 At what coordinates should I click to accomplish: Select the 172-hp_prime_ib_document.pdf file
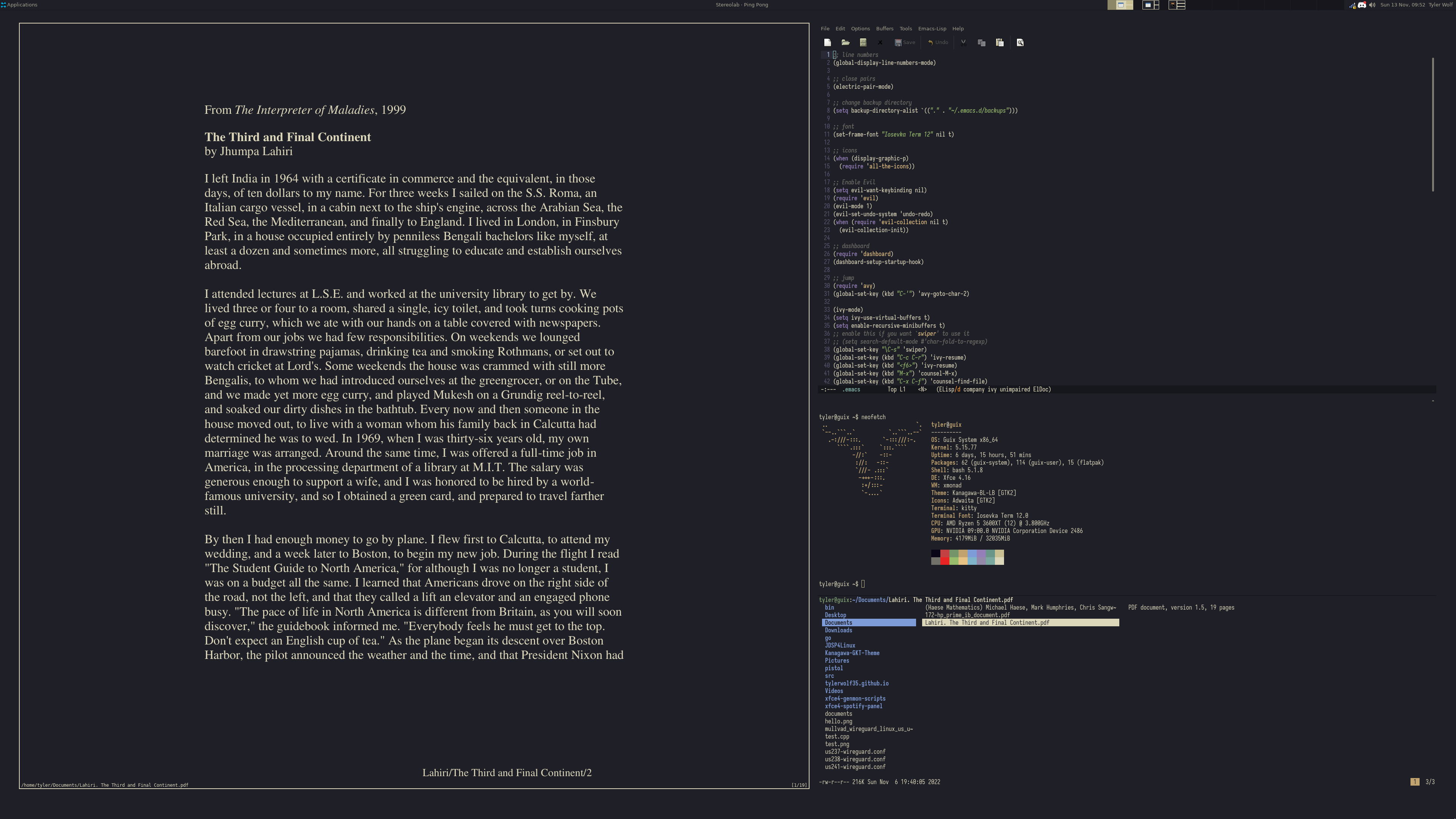(x=967, y=615)
